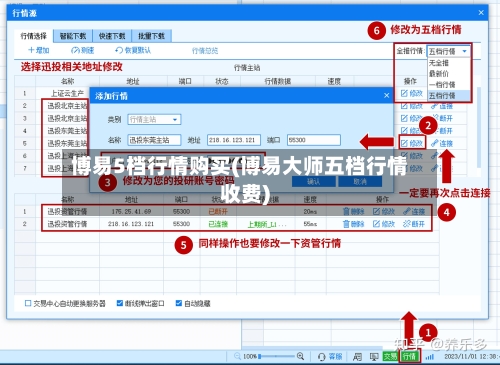Viewport: 500px width, 365px height.
Task: Edit (修改) the 上证云生产 row
Action: 412,93
